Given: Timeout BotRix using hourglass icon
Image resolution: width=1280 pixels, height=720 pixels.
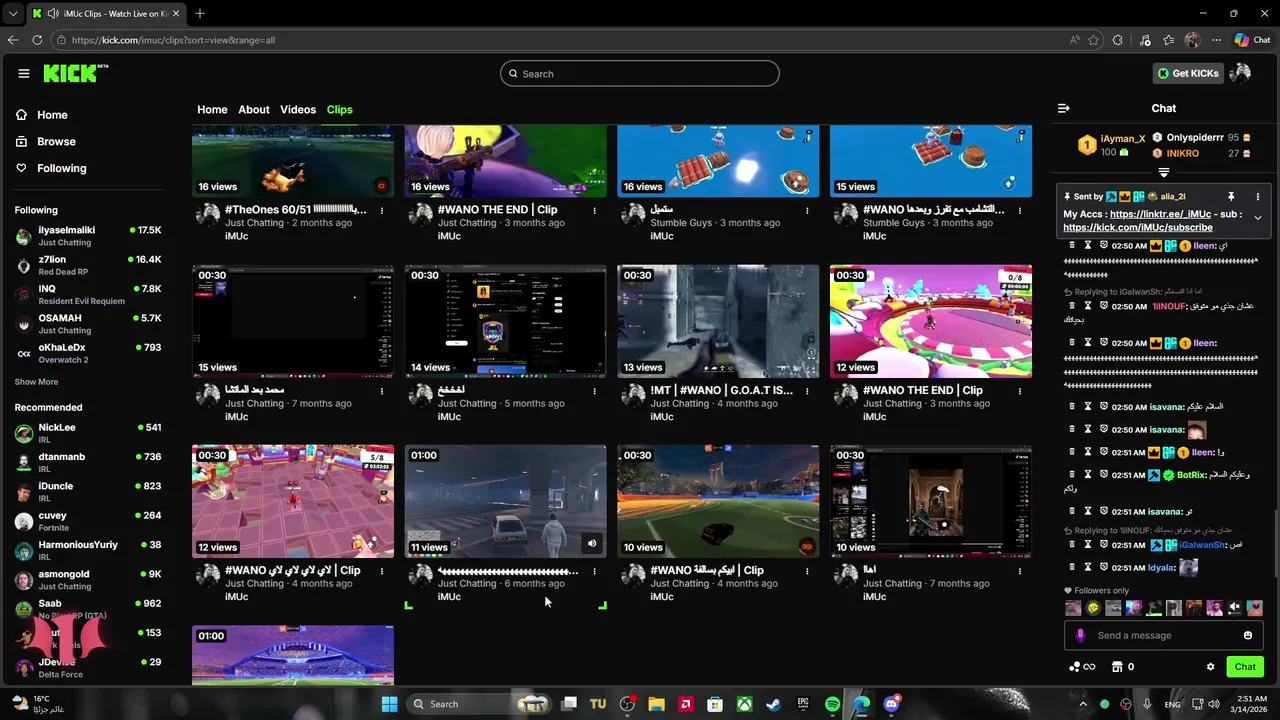Looking at the screenshot, I should click(1088, 475).
